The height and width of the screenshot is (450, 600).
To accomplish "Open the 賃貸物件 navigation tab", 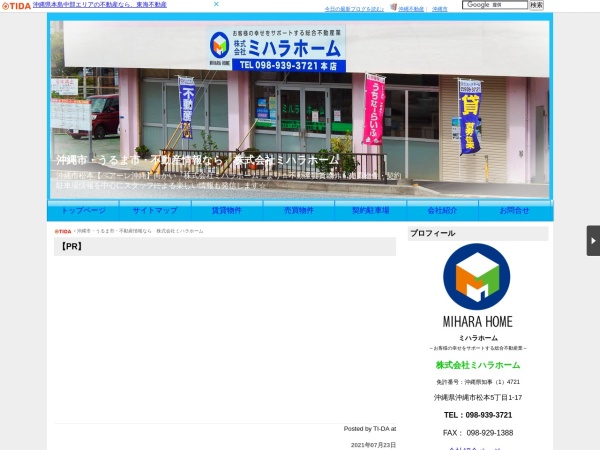I will coord(227,210).
